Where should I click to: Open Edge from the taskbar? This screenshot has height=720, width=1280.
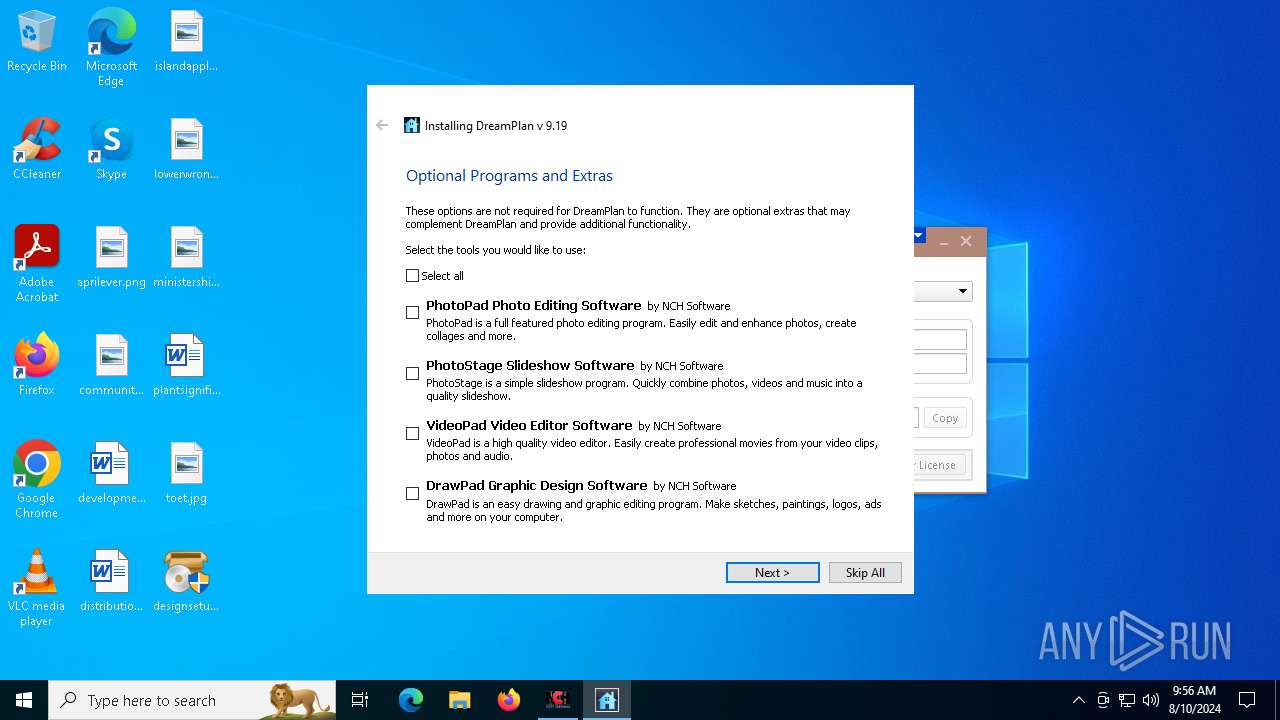pyautogui.click(x=411, y=700)
